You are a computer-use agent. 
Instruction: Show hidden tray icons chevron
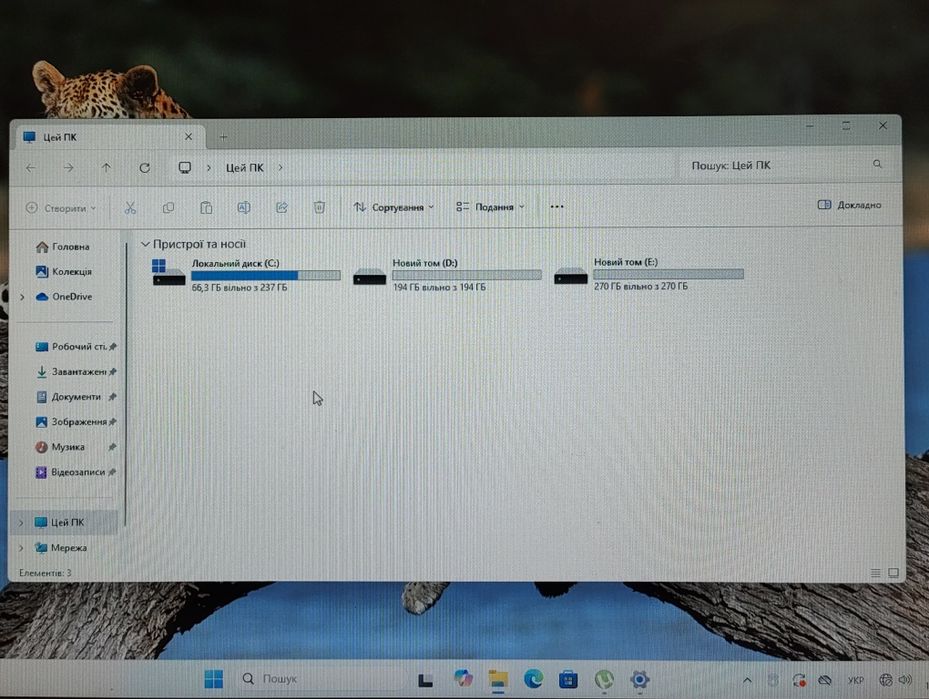pyautogui.click(x=747, y=680)
